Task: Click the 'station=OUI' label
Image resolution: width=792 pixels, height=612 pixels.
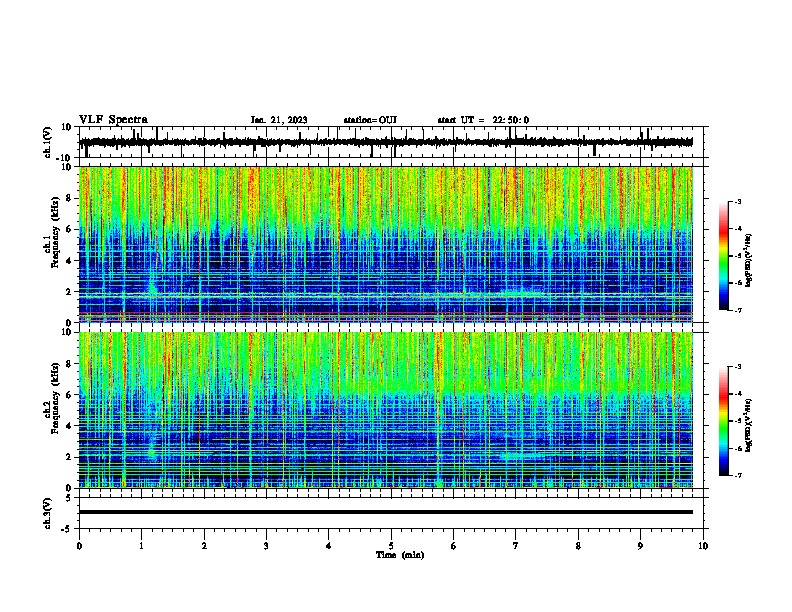Action: [370, 120]
